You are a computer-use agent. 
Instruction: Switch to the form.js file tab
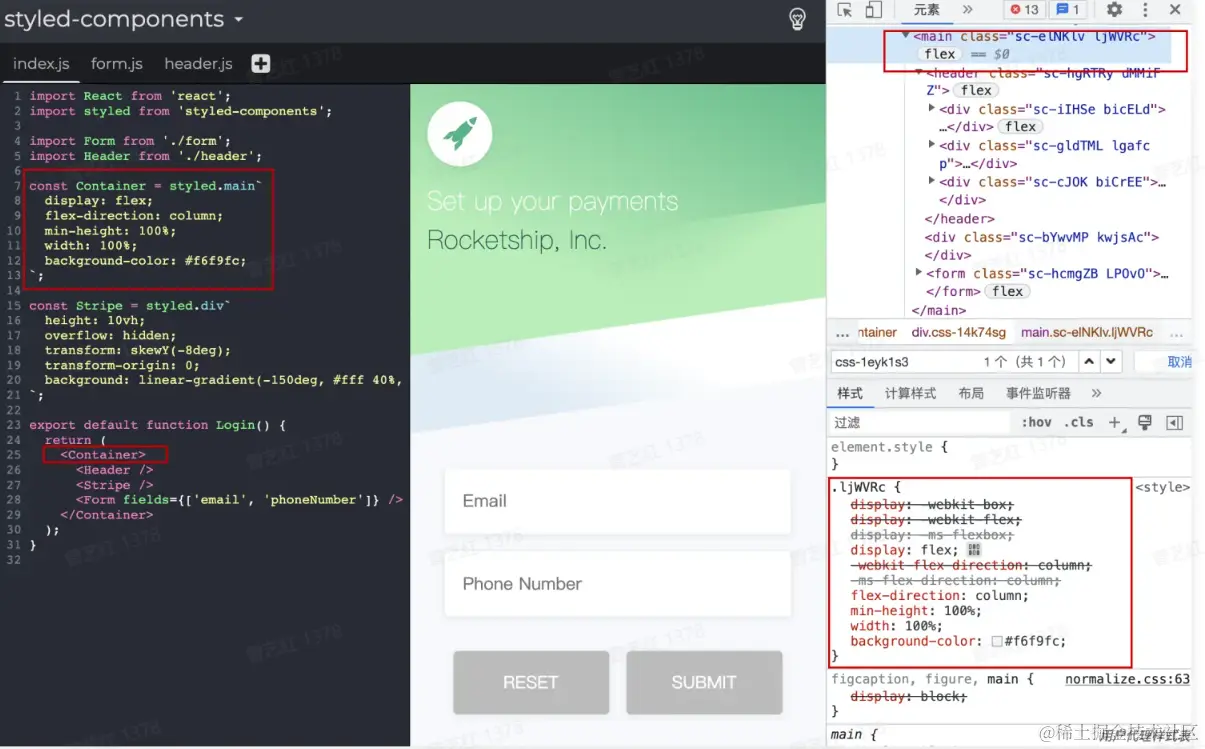coord(117,63)
